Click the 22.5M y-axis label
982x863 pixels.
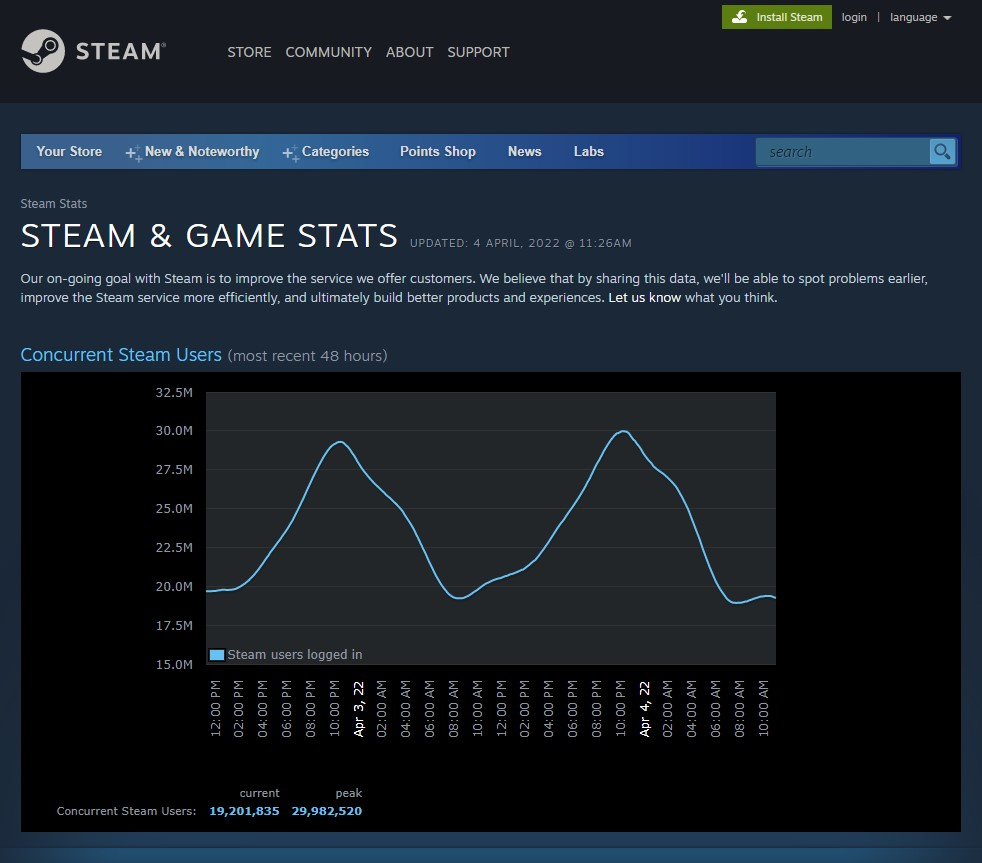tap(174, 547)
